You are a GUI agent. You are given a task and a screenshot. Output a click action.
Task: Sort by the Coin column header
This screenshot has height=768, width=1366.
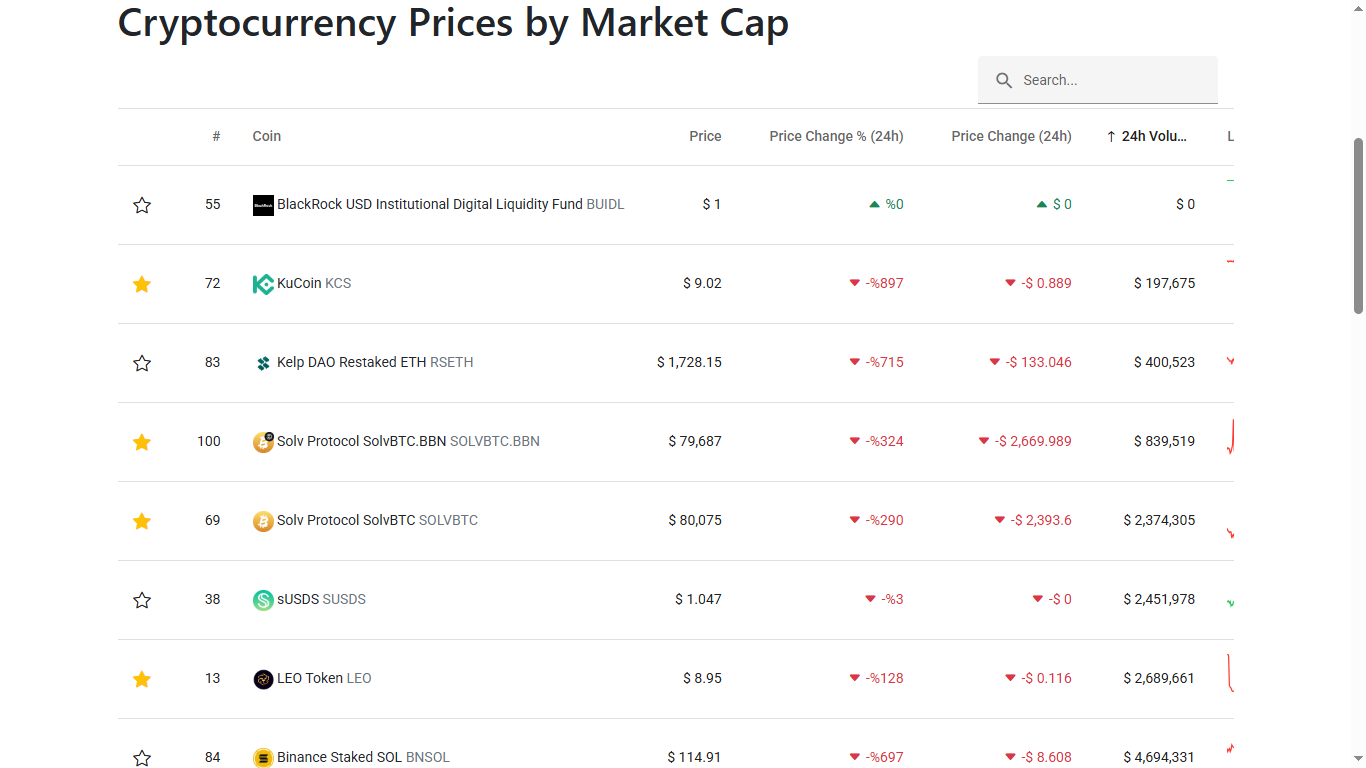point(266,136)
